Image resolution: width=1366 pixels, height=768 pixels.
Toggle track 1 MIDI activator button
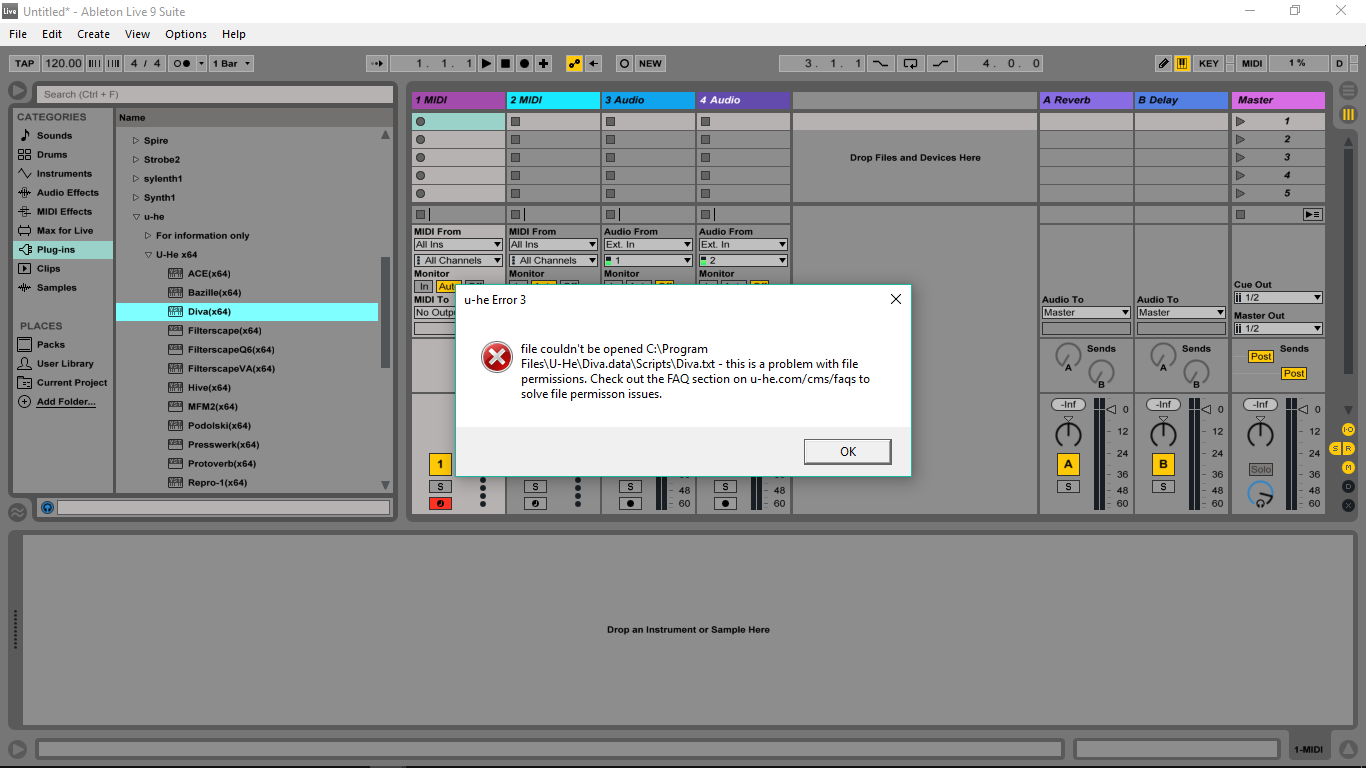(440, 464)
